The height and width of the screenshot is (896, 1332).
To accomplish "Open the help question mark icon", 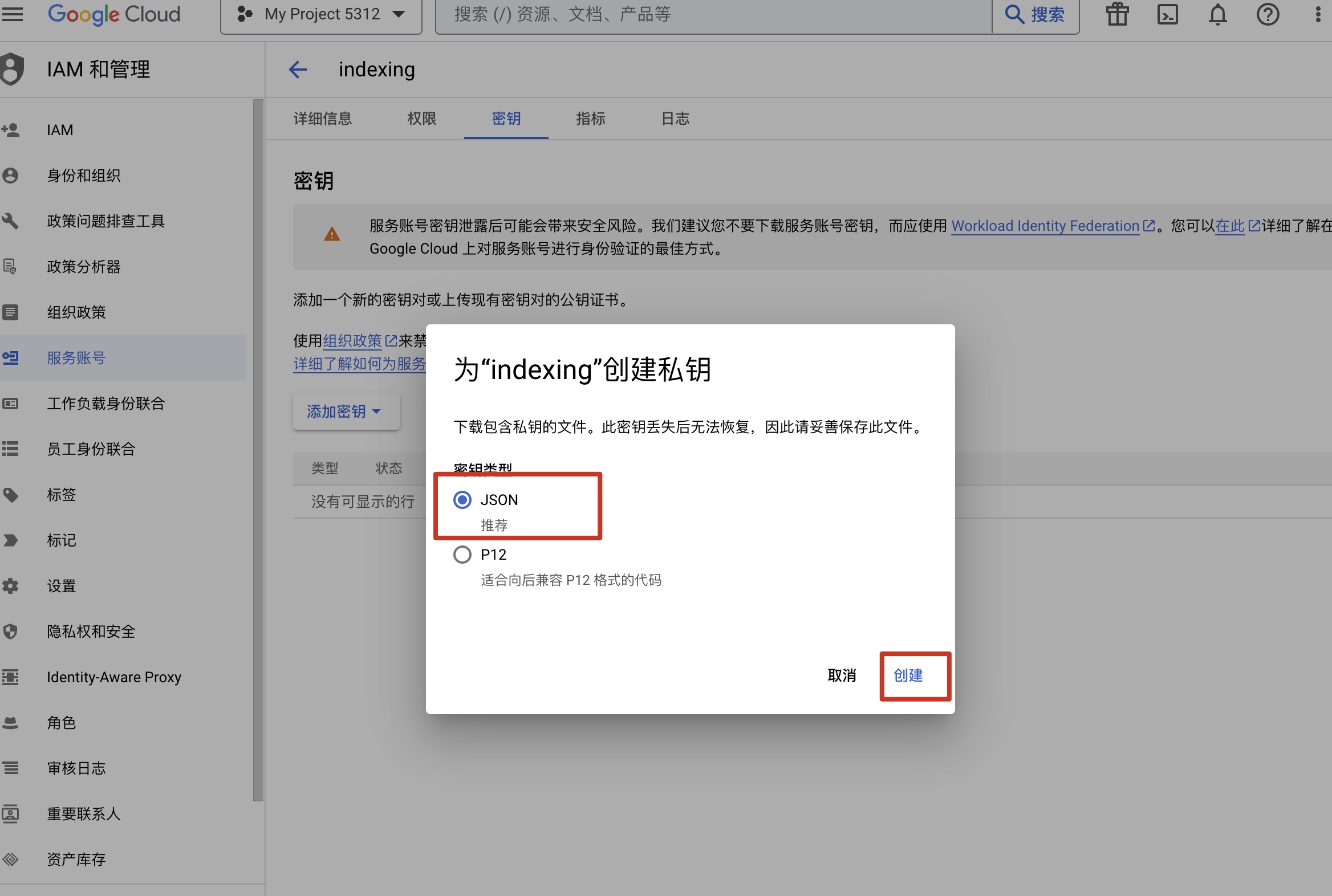I will [x=1267, y=14].
